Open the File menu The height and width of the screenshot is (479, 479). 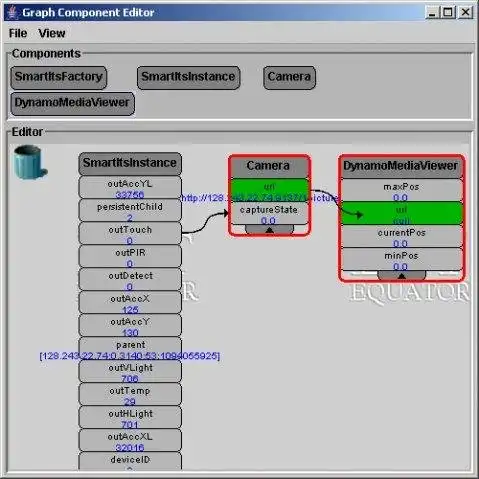(x=18, y=33)
